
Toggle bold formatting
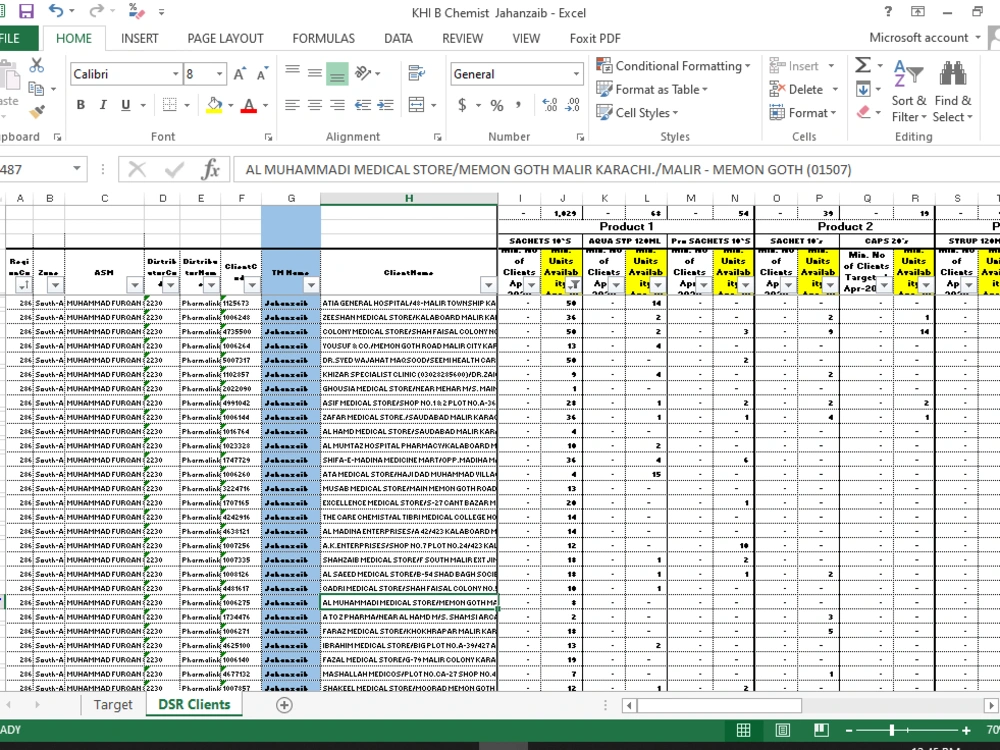click(80, 105)
